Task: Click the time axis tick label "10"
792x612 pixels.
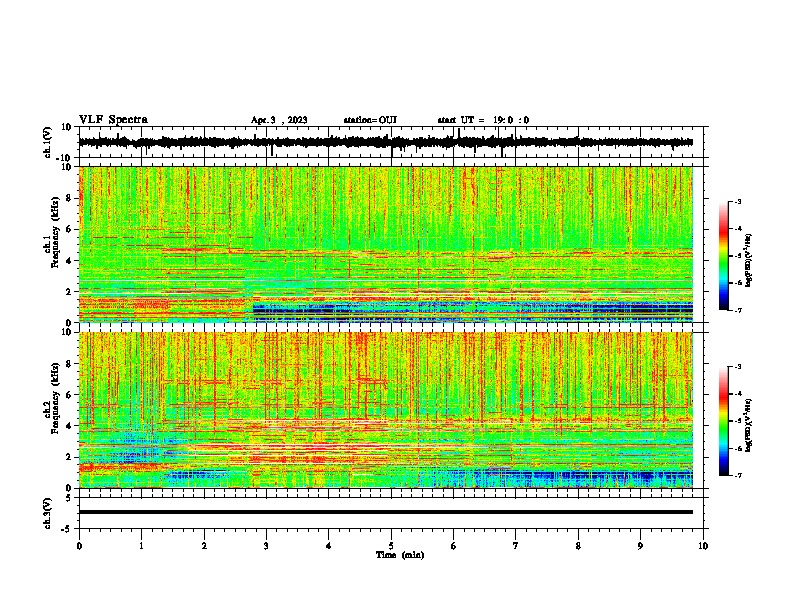Action: pyautogui.click(x=703, y=546)
